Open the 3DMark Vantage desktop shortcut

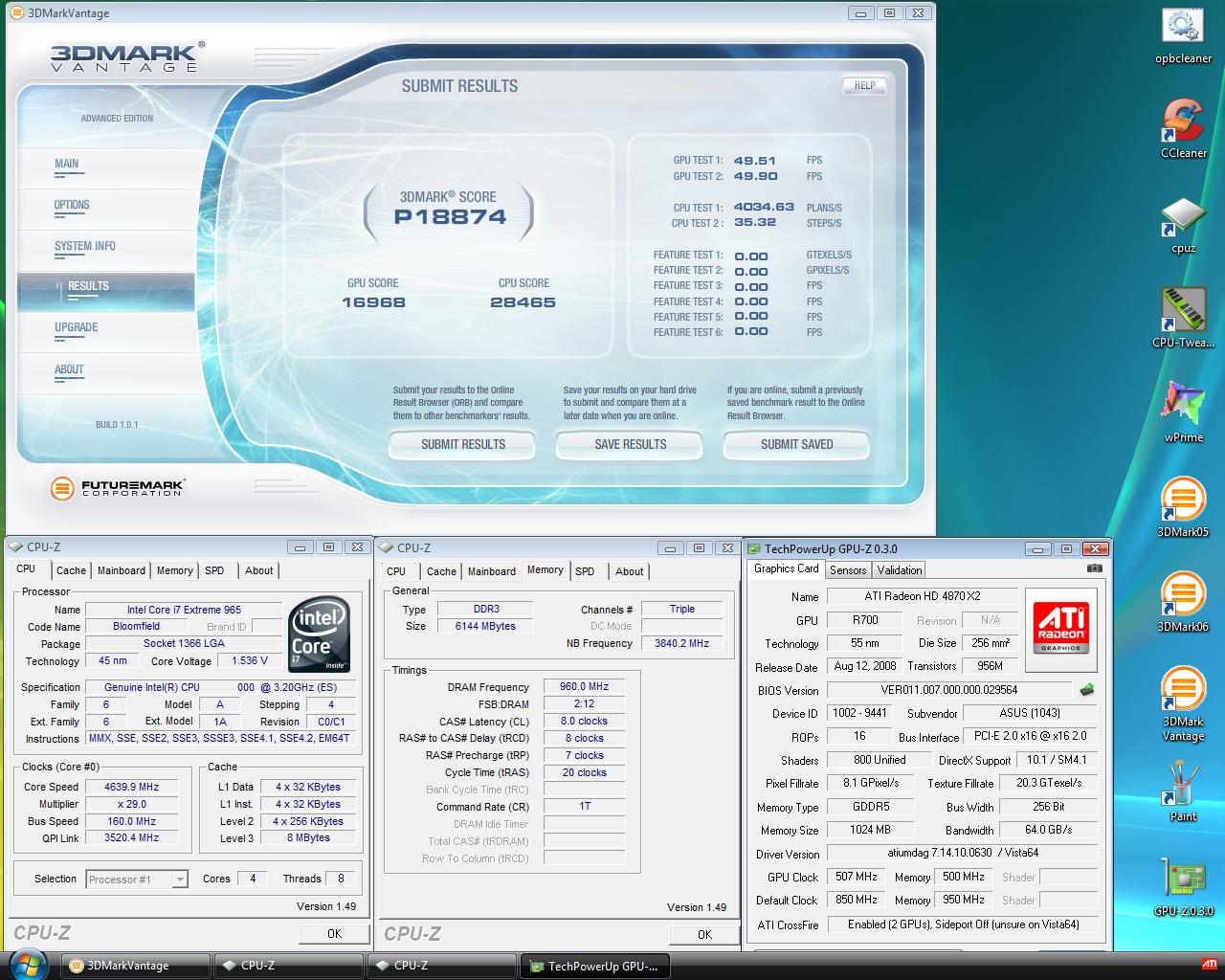[1183, 703]
